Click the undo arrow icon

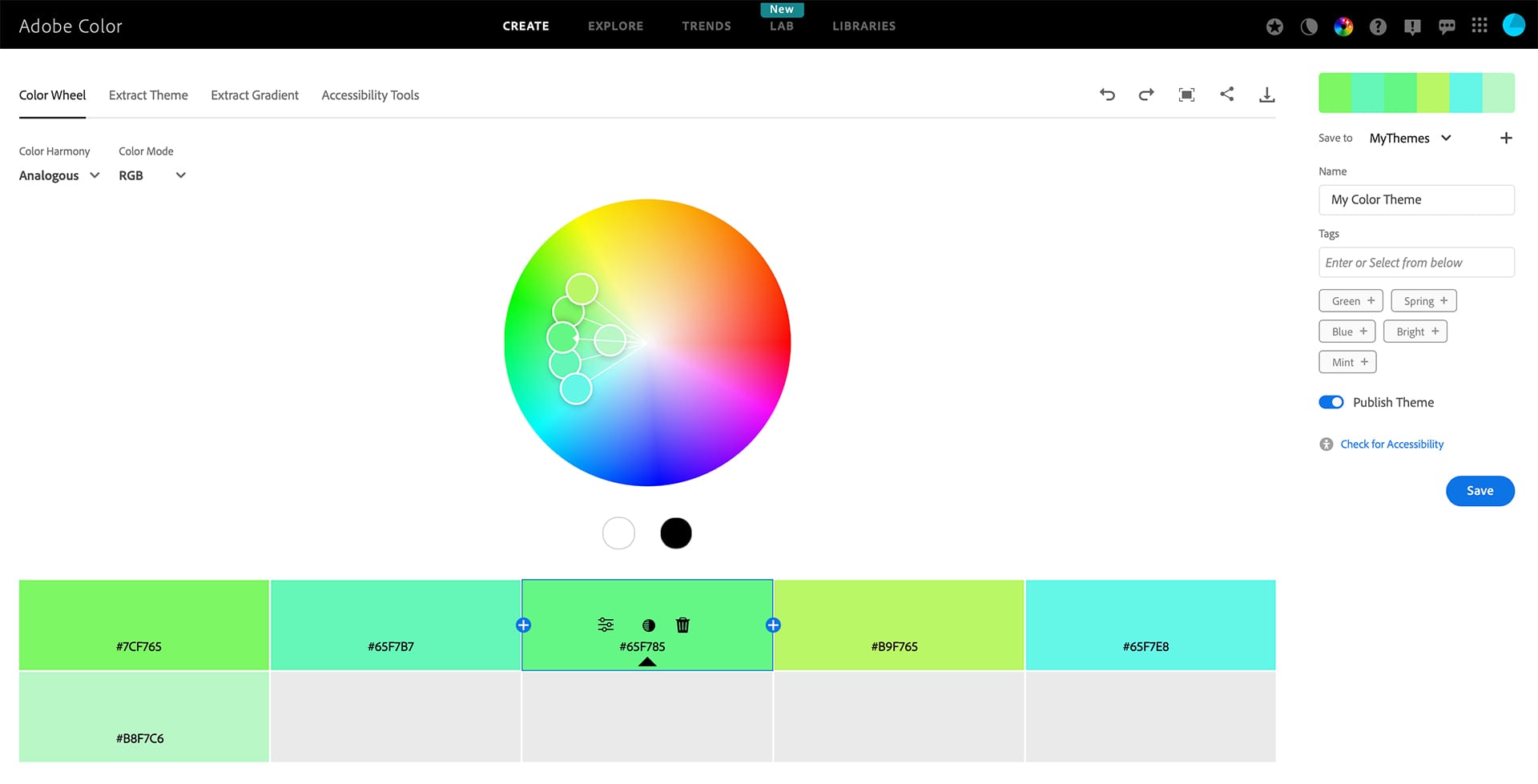(x=1107, y=94)
